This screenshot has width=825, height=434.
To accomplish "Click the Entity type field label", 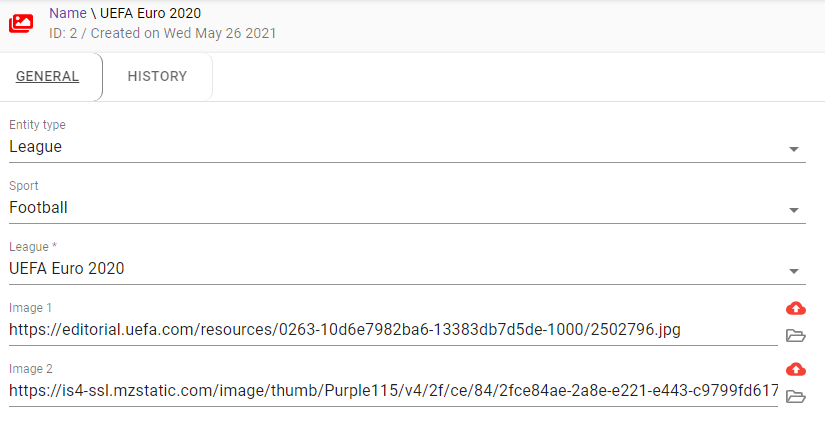I will 38,125.
